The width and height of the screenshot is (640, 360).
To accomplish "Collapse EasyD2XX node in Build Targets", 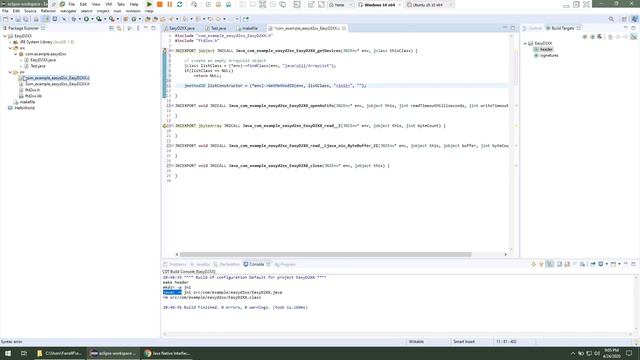I will [525, 43].
